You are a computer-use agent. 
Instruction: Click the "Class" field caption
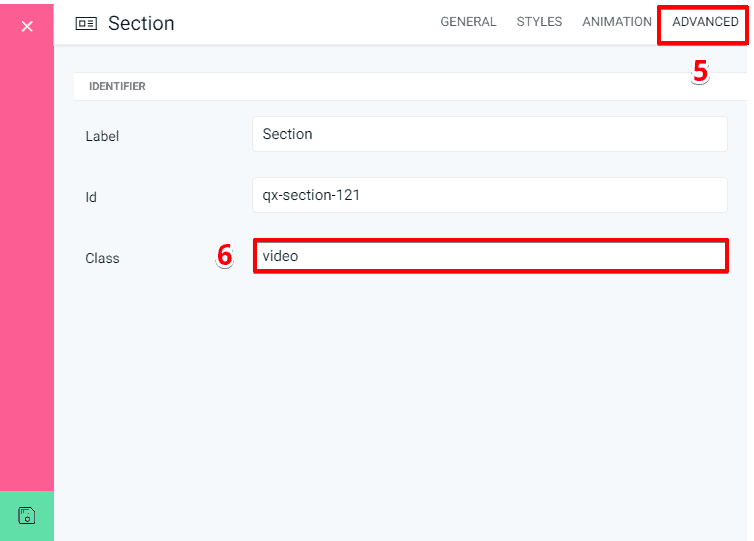(x=102, y=258)
